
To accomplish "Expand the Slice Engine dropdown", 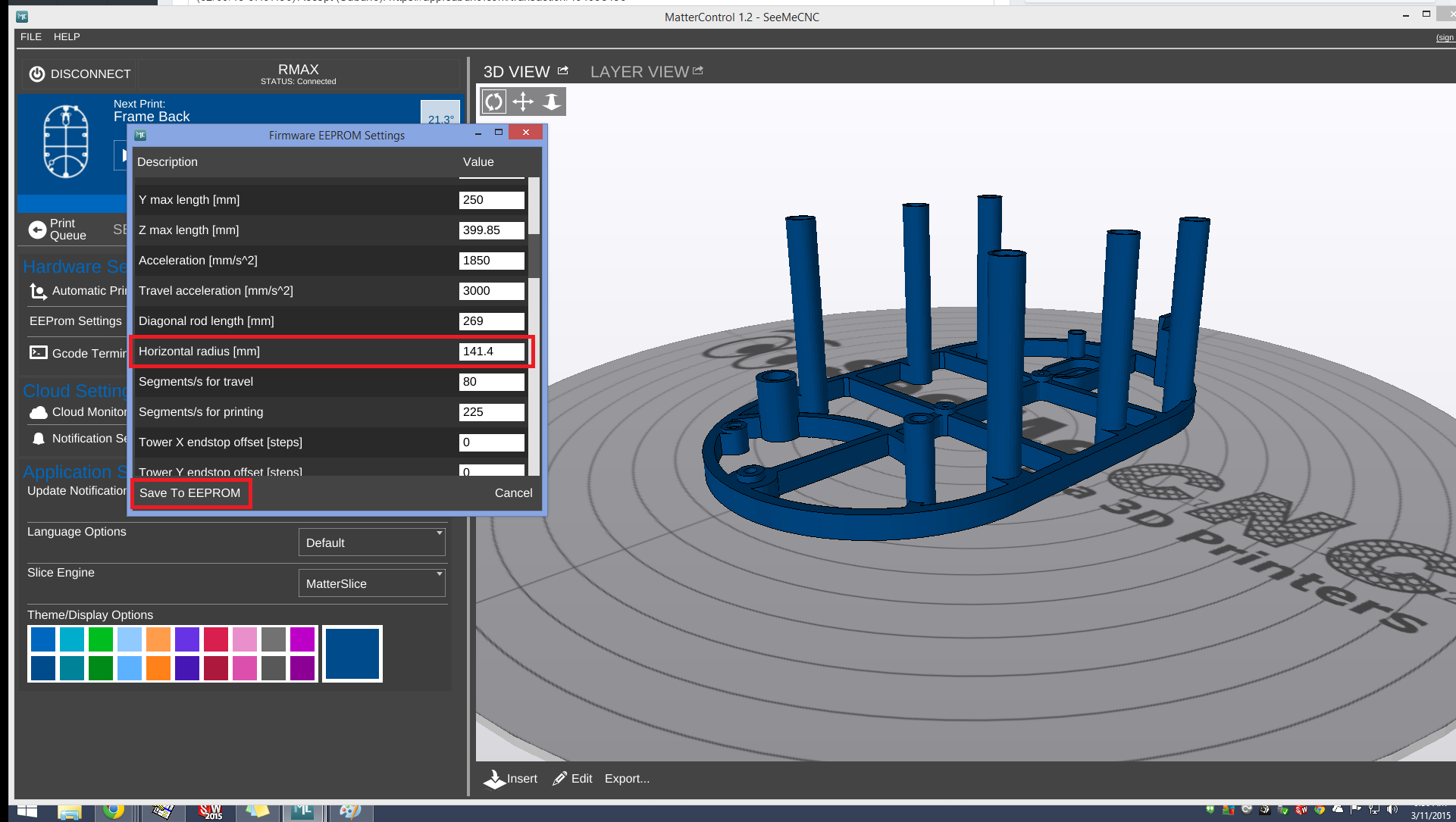I will (371, 583).
